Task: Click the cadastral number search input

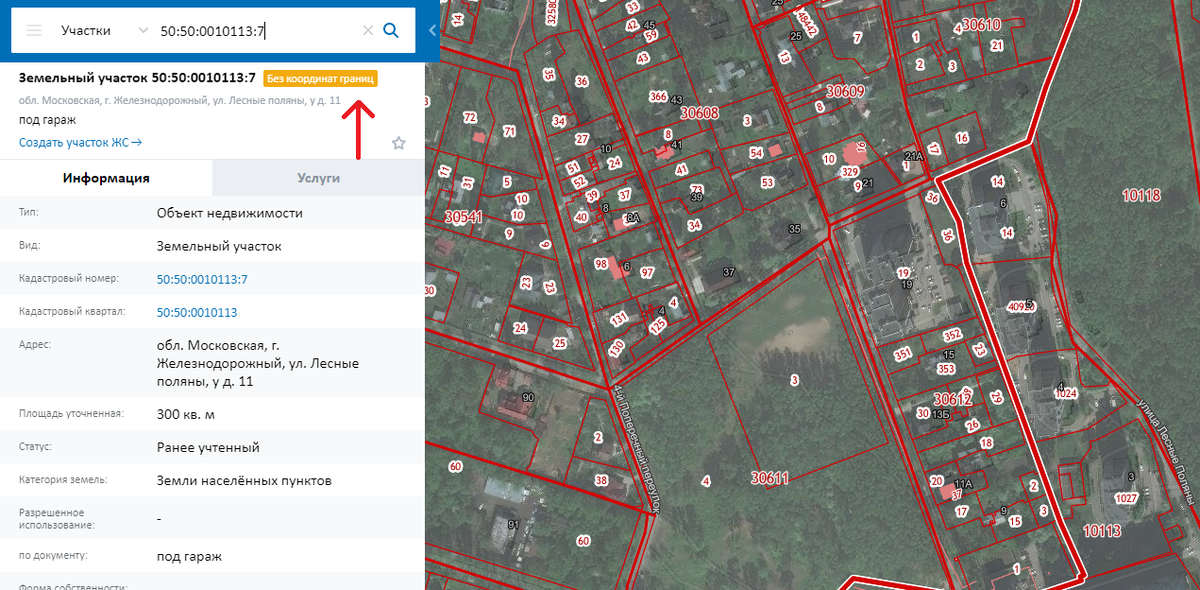Action: [257, 31]
